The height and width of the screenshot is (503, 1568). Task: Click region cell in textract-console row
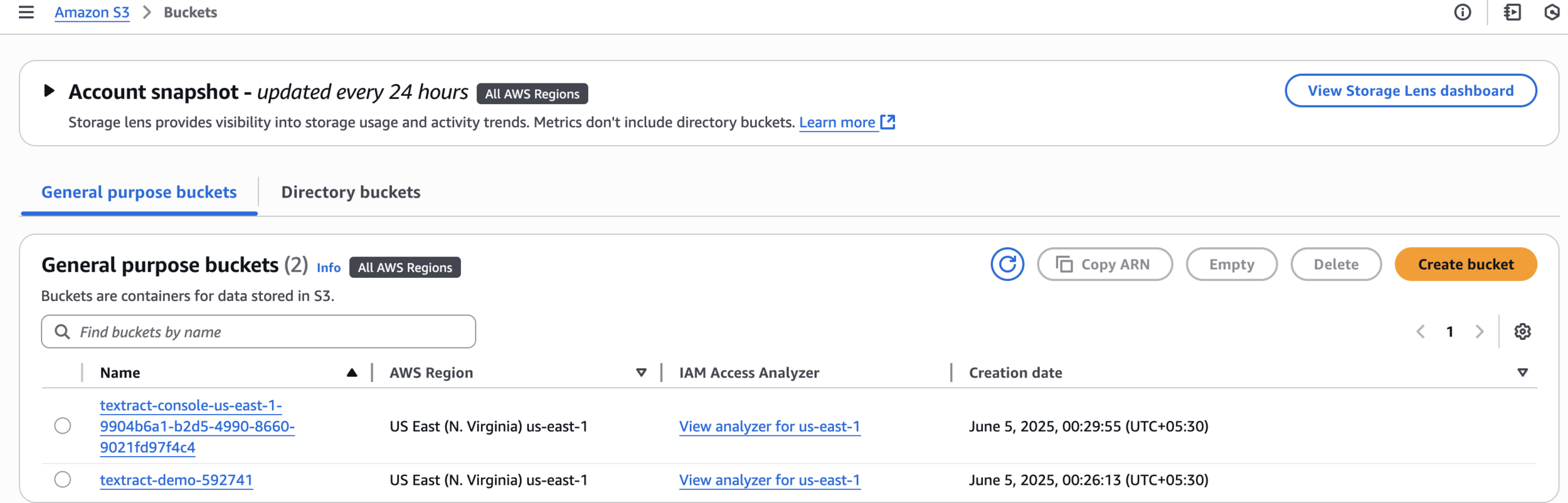(489, 426)
